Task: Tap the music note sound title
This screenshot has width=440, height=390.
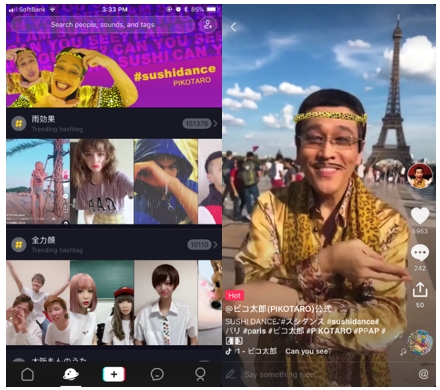Action: (278, 351)
